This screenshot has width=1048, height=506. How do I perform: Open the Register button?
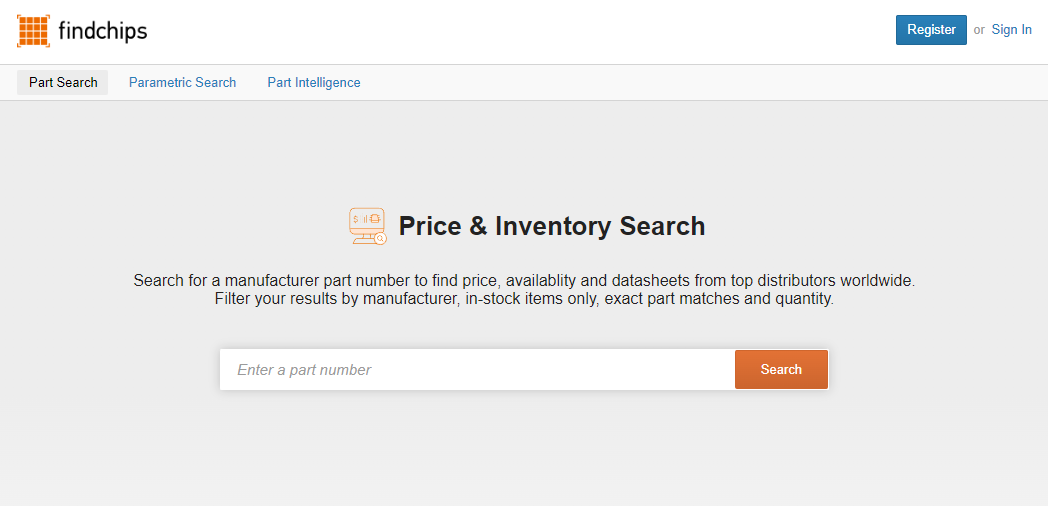tap(931, 30)
